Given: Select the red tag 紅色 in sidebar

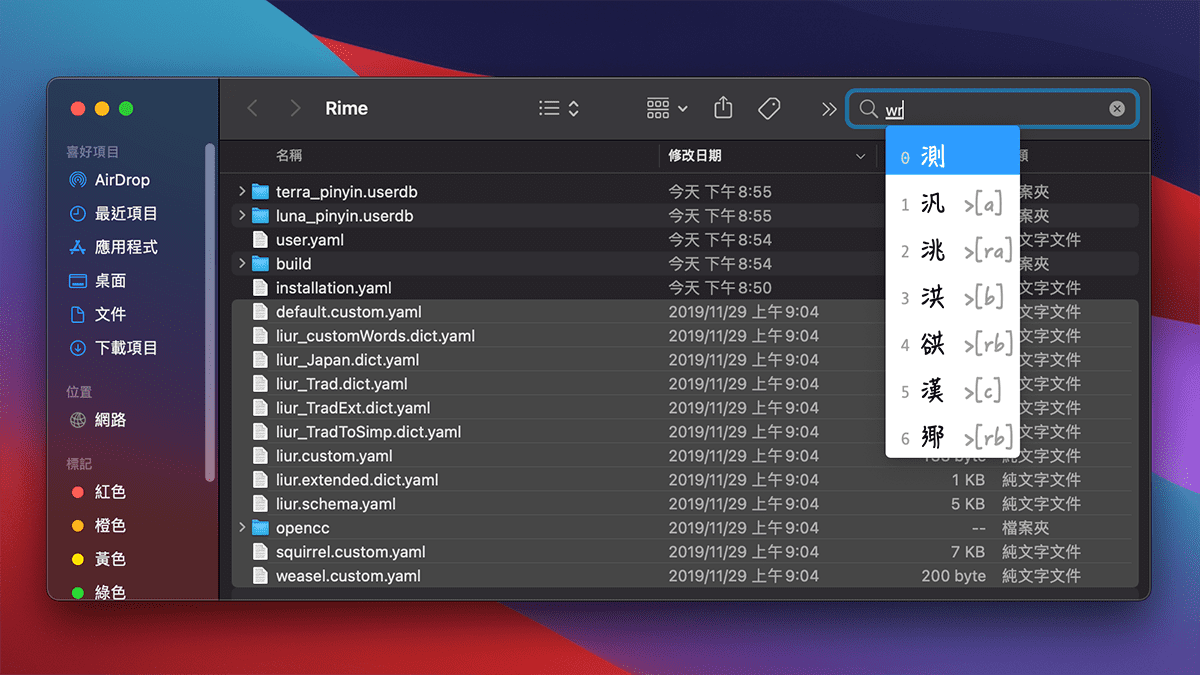Looking at the screenshot, I should point(109,492).
